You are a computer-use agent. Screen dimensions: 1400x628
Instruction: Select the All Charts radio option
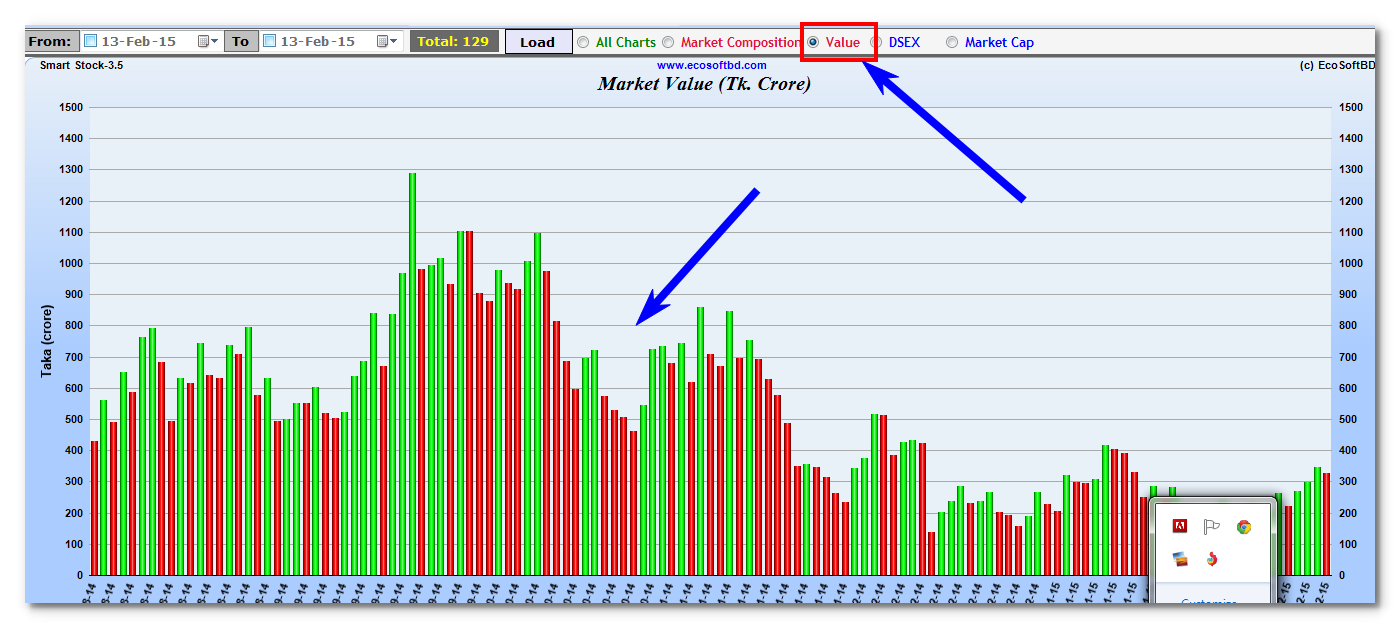[x=582, y=42]
